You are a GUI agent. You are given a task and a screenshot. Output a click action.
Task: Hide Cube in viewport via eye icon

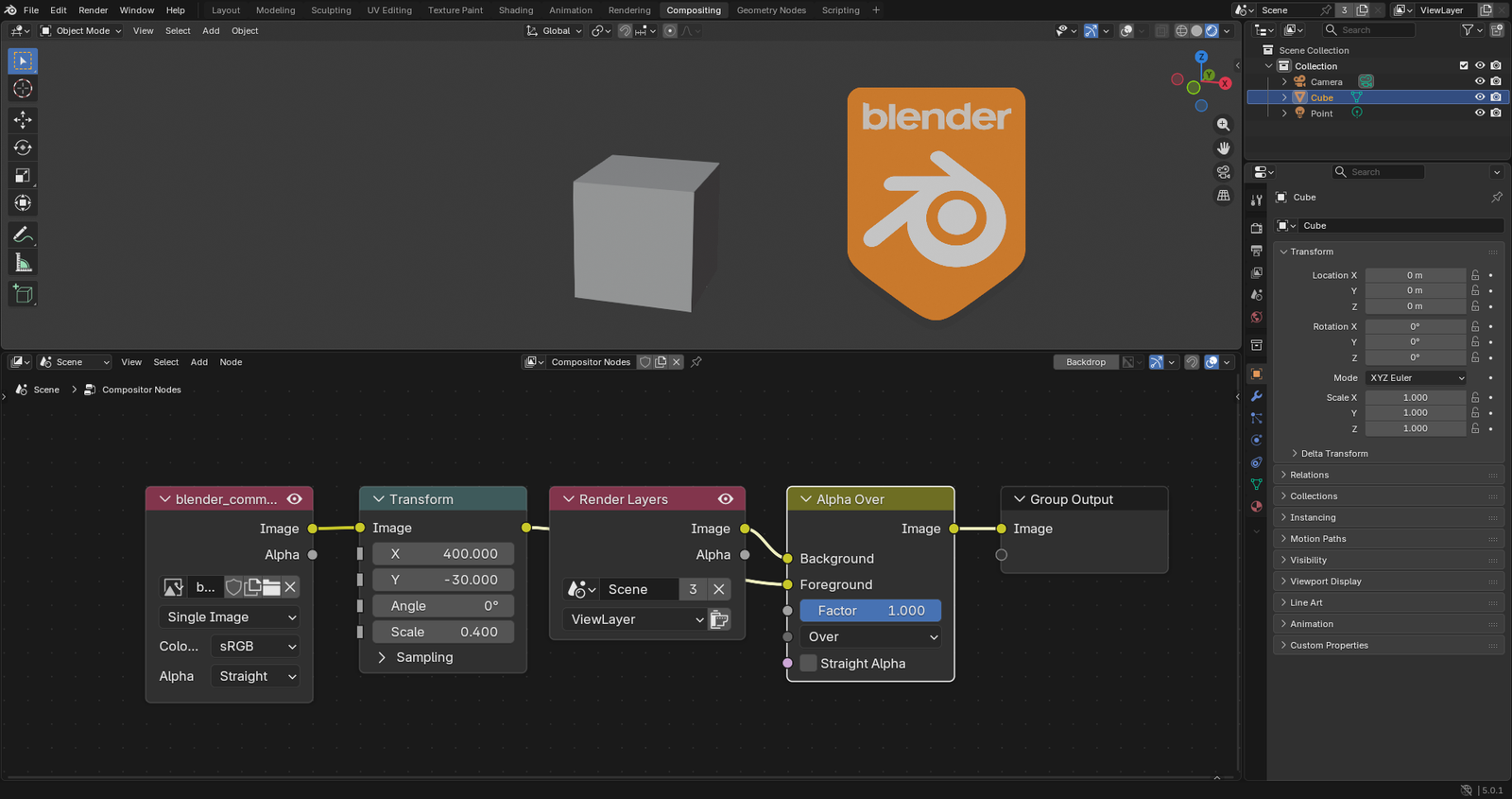tap(1480, 97)
